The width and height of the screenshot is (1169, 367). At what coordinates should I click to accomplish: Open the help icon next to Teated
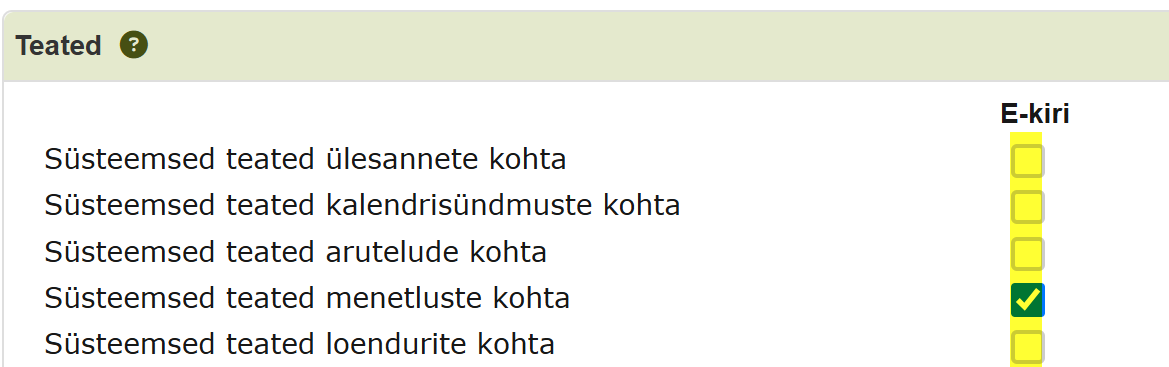134,46
